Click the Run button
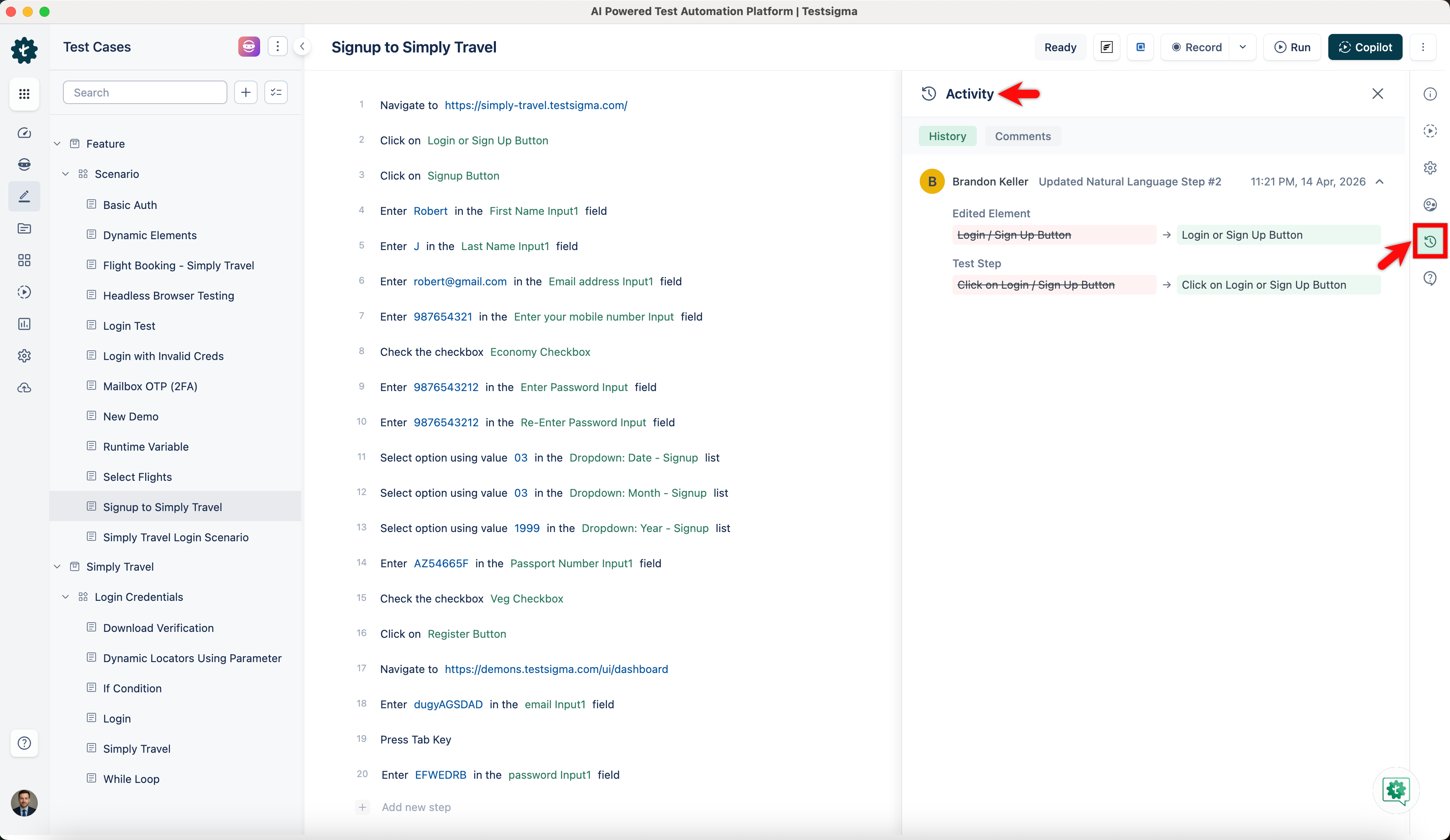Viewport: 1450px width, 840px height. 1292,47
